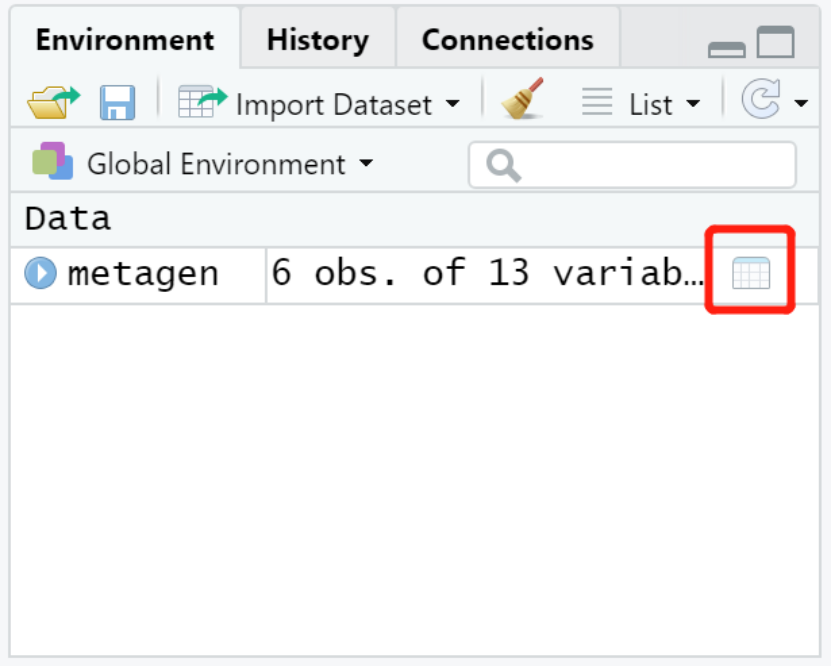Click the metagen object name
Screen dimensions: 831x666
click(x=143, y=273)
